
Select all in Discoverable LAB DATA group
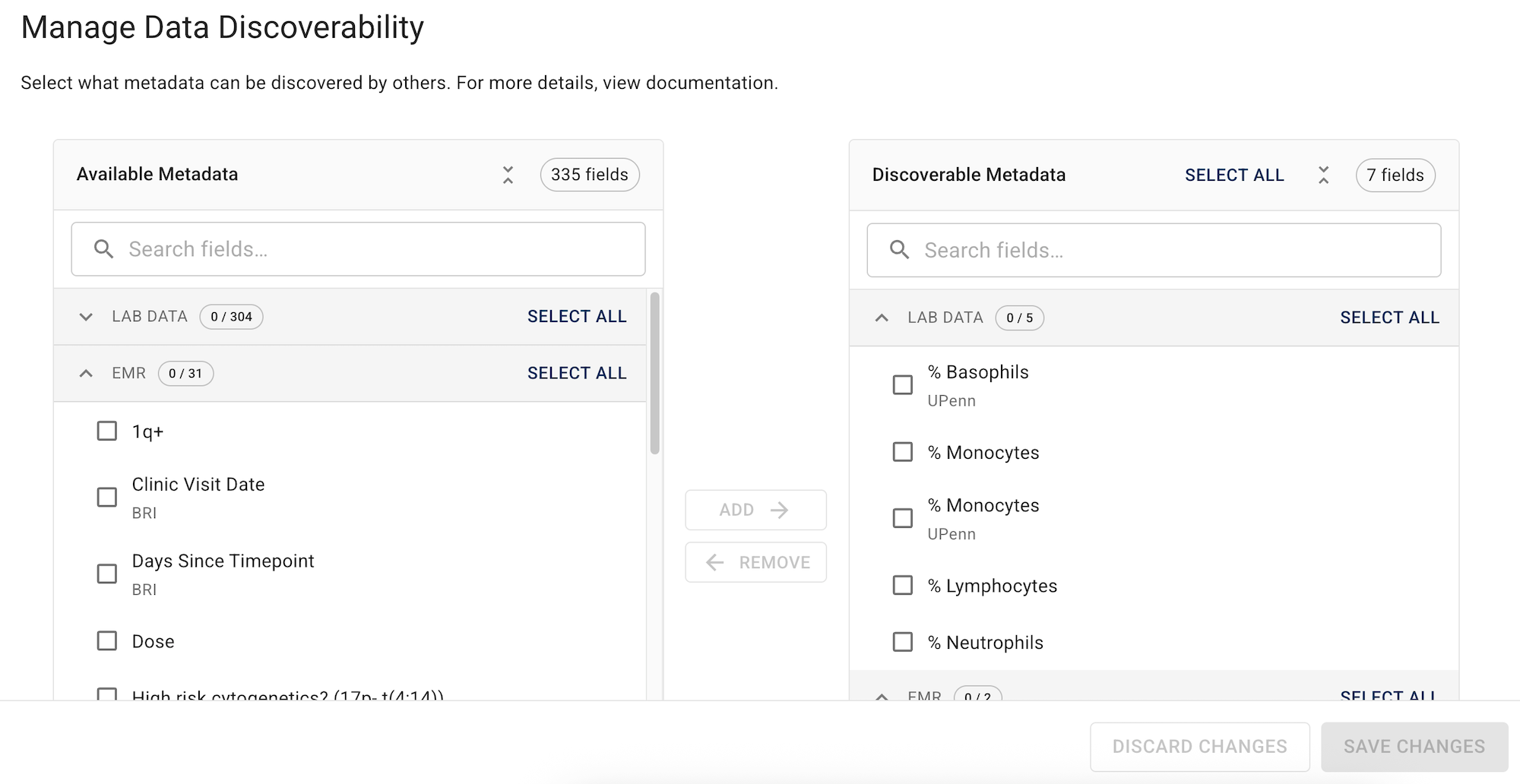pos(1389,318)
